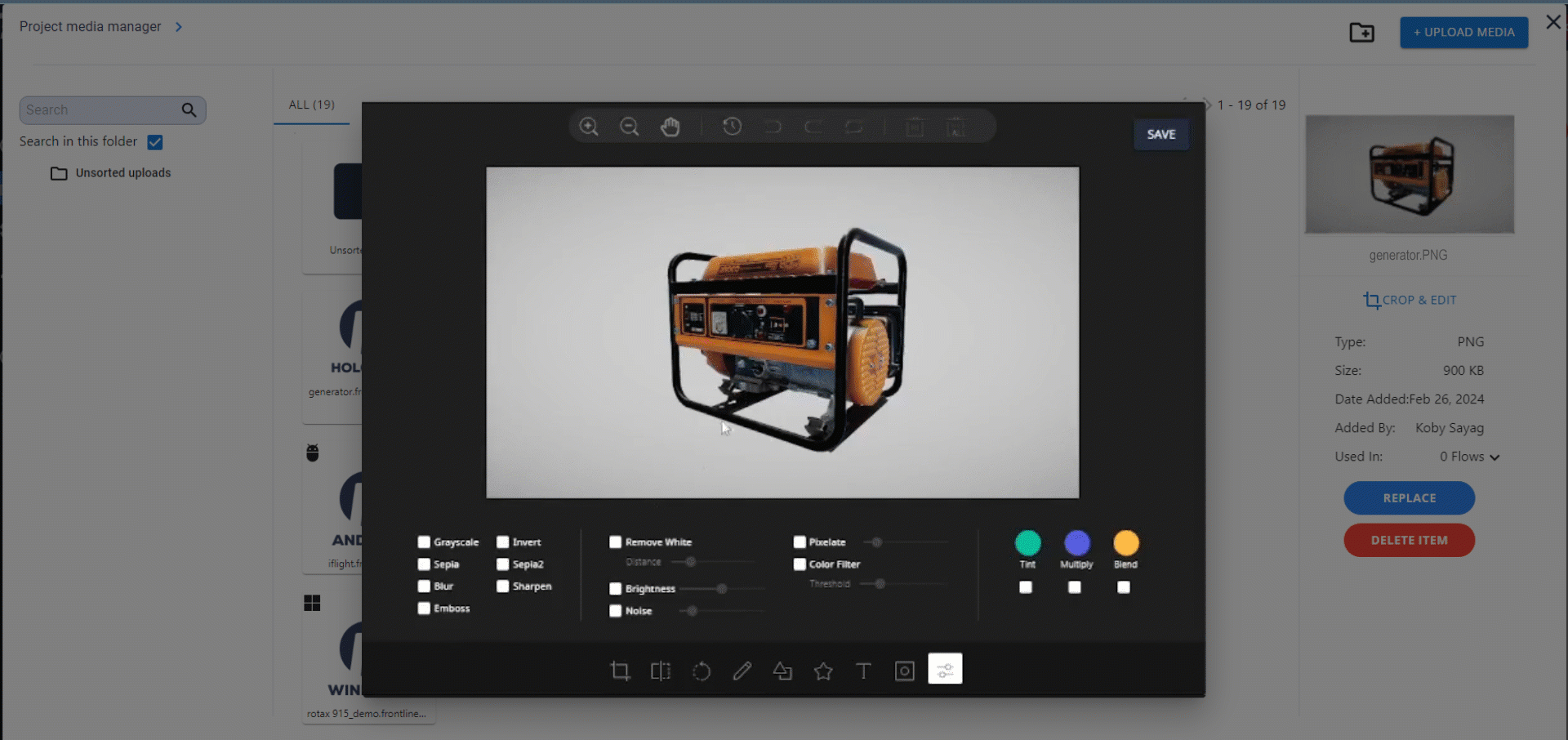This screenshot has width=1568, height=740.
Task: Click the delete all objects icon
Action: 955,127
